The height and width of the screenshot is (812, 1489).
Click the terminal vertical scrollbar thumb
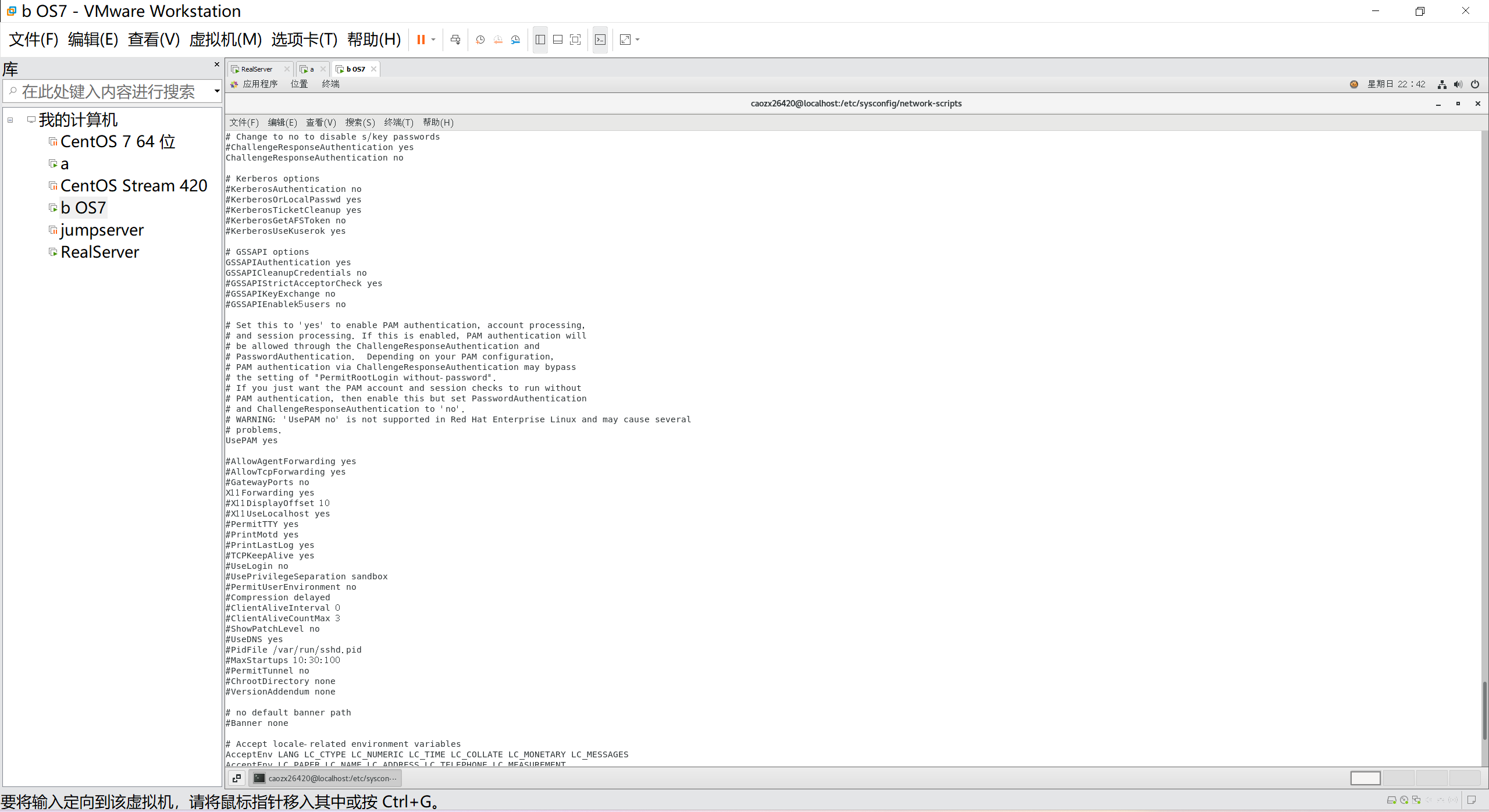click(1484, 710)
